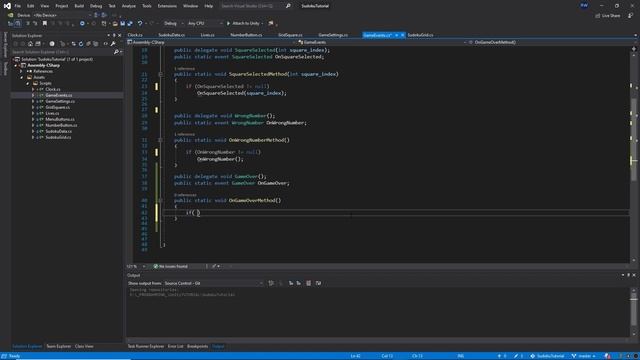Open the File menu
This screenshot has width=640, height=360.
click(x=18, y=6)
